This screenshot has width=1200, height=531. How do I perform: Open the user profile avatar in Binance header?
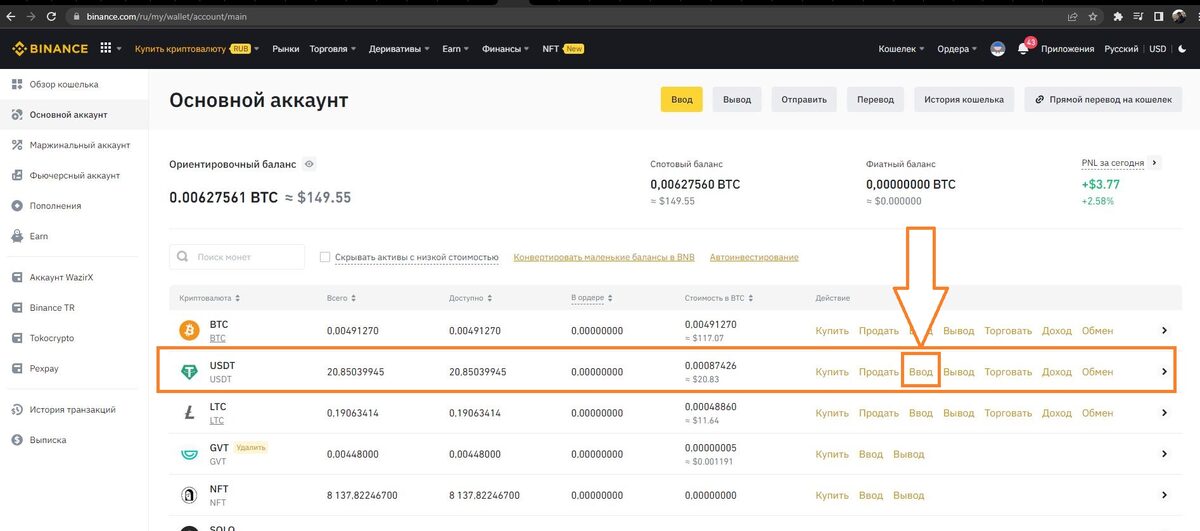click(x=997, y=48)
